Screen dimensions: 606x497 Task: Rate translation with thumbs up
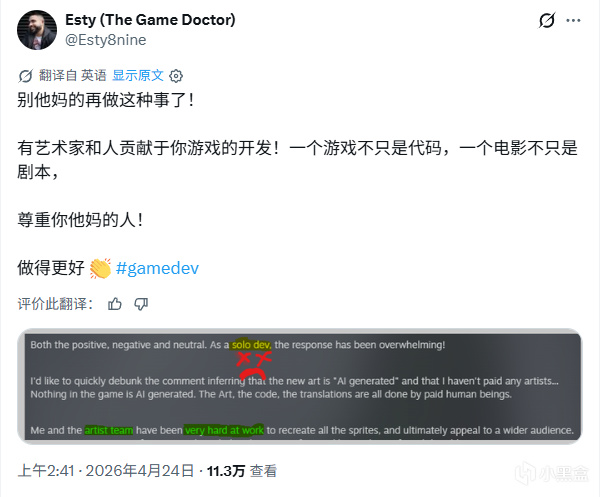click(115, 304)
